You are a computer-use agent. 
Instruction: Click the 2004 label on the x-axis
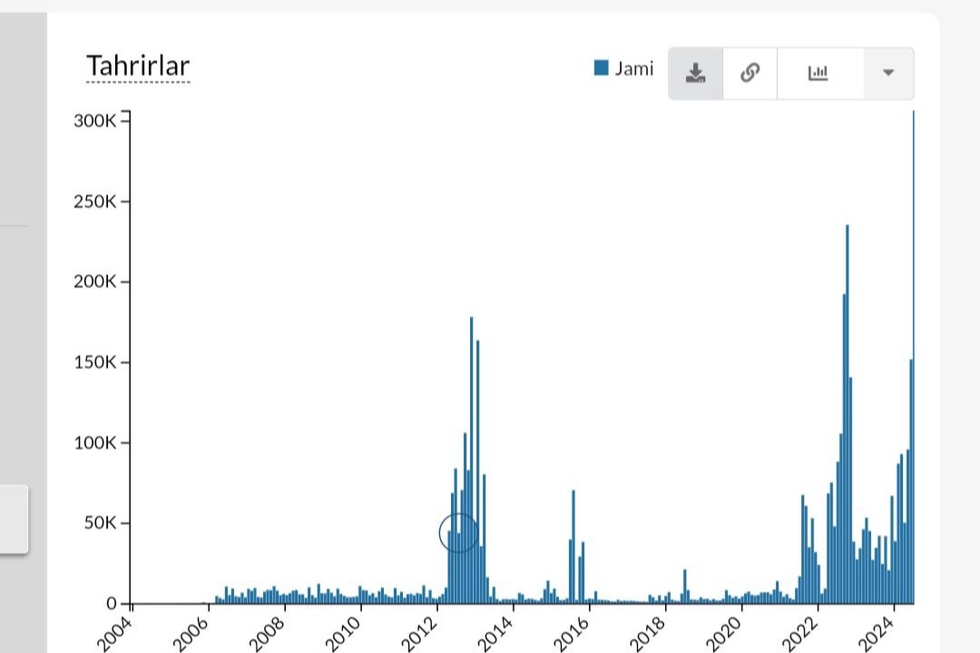pos(117,631)
